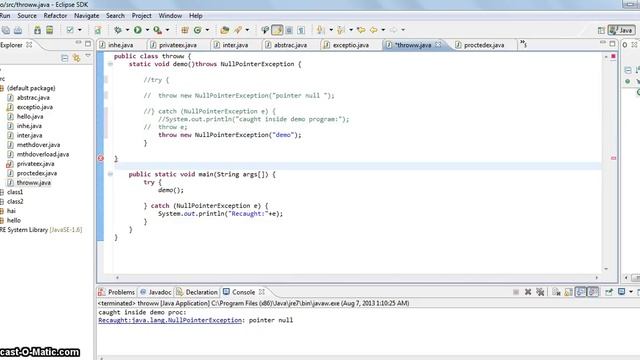Click the Next Annotation icon
Screen dimensions: 640x360
pyautogui.click(x=321, y=30)
